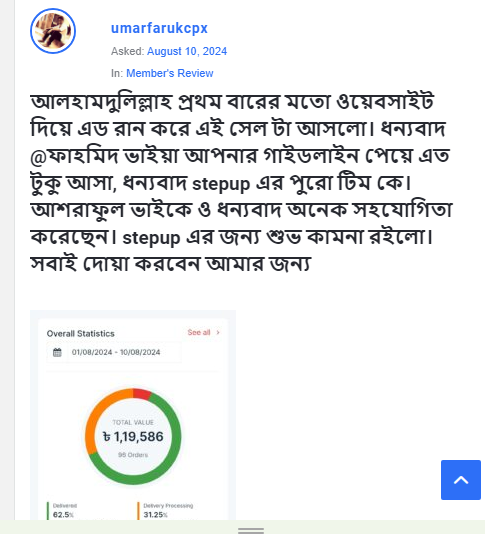The width and height of the screenshot is (485, 534).
Task: Click the 96 Orders label in chart
Action: pyautogui.click(x=133, y=455)
